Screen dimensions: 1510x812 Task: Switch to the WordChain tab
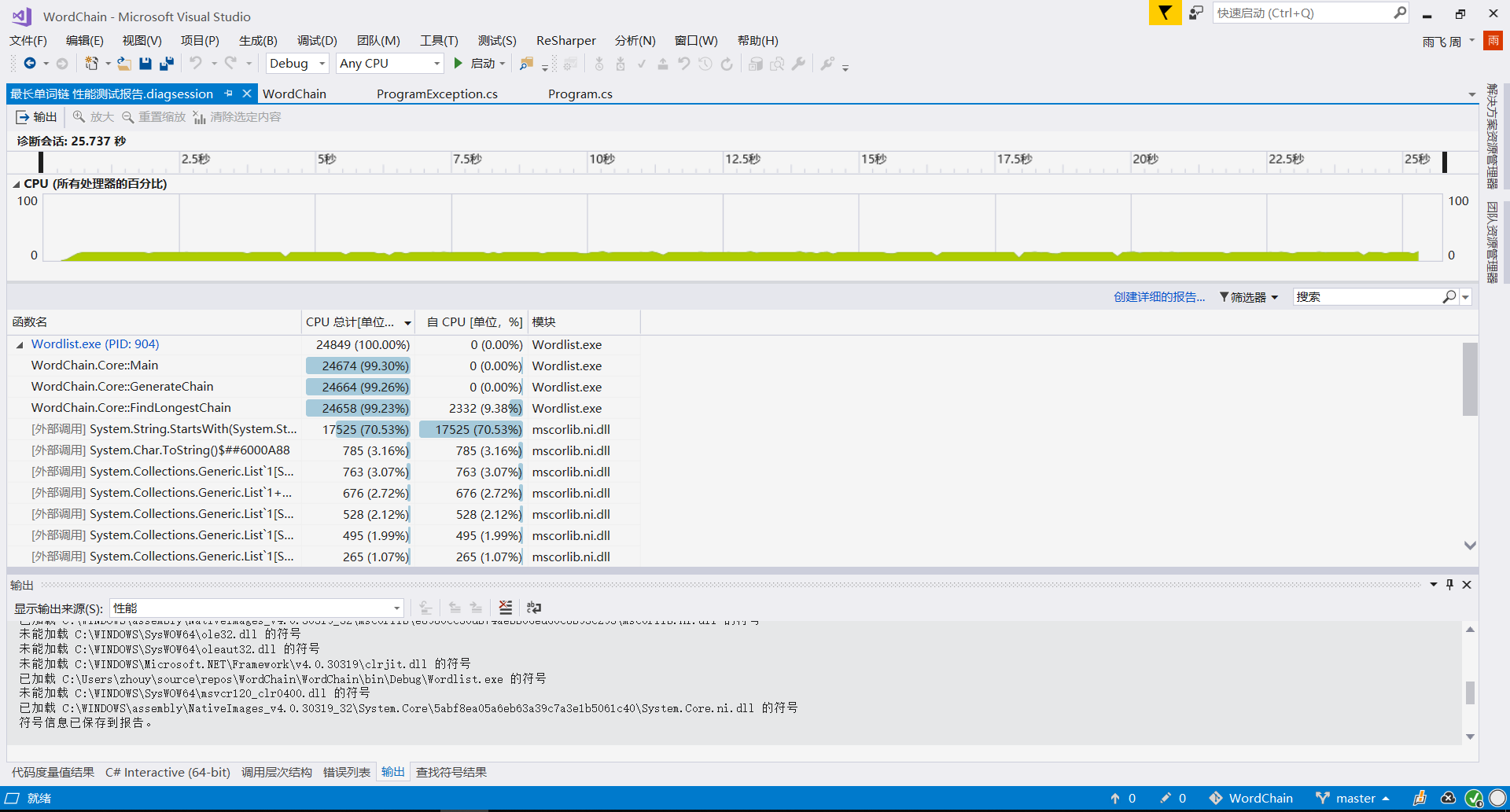click(x=294, y=94)
